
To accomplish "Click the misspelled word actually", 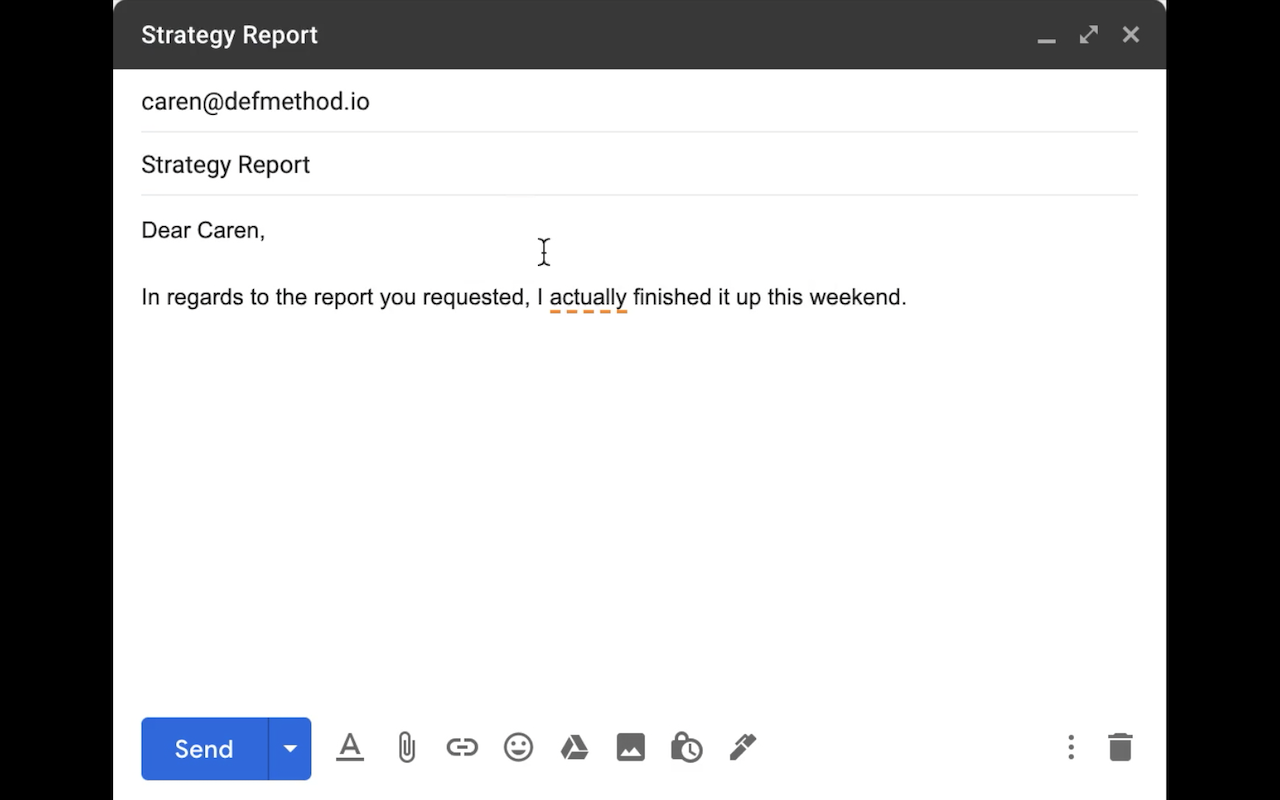I will (588, 297).
